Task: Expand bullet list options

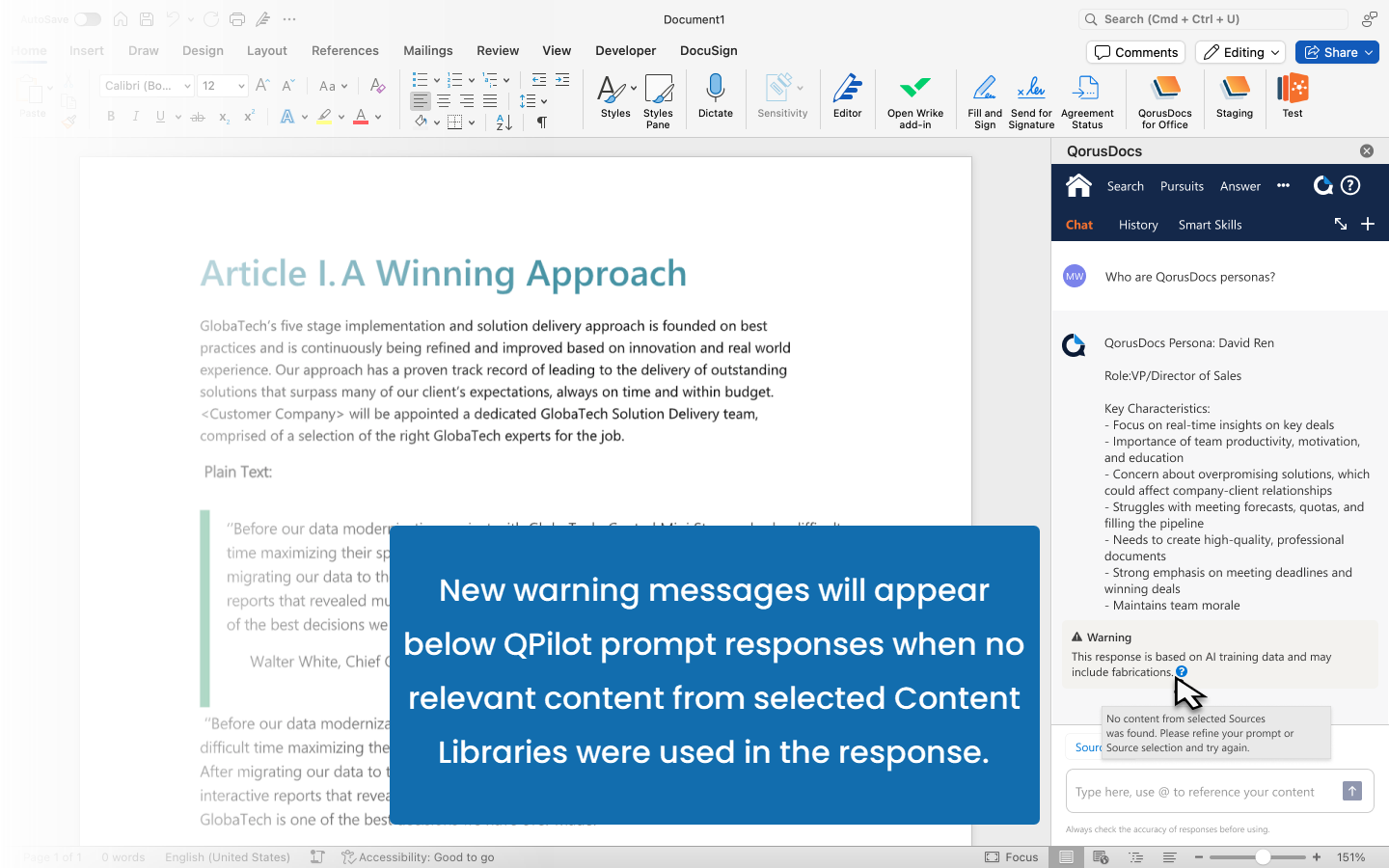Action: 436,79
